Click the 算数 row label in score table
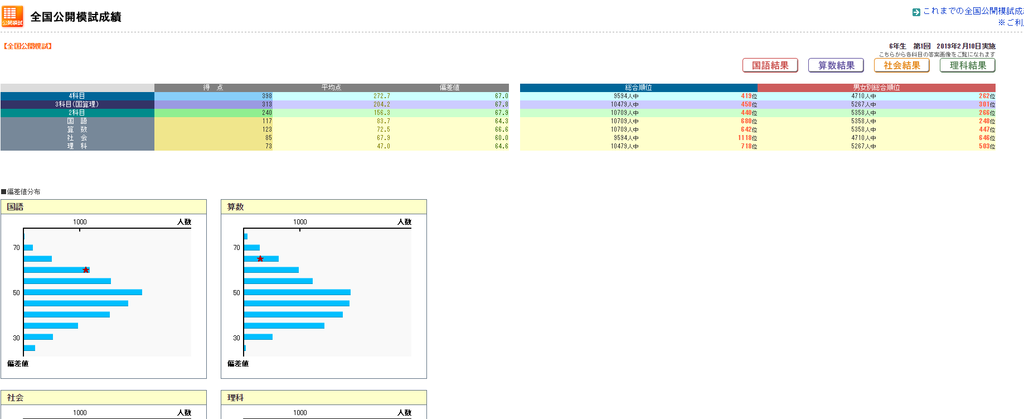This screenshot has width=1024, height=419. tap(77, 129)
